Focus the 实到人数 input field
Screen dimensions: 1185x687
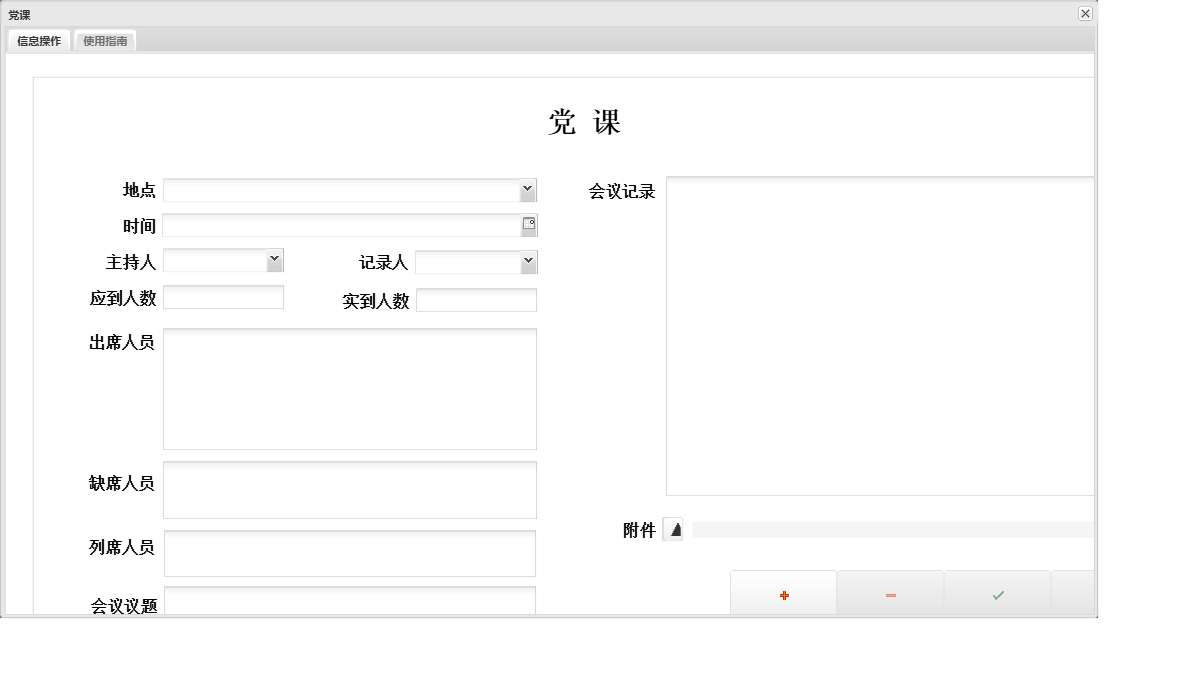pyautogui.click(x=477, y=300)
